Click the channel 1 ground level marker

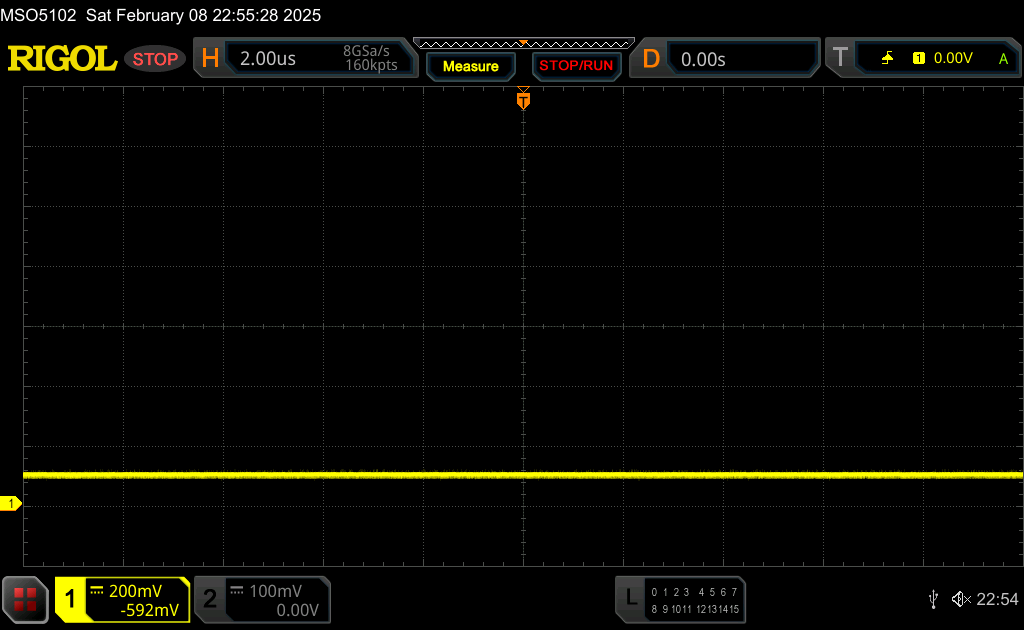pos(10,503)
